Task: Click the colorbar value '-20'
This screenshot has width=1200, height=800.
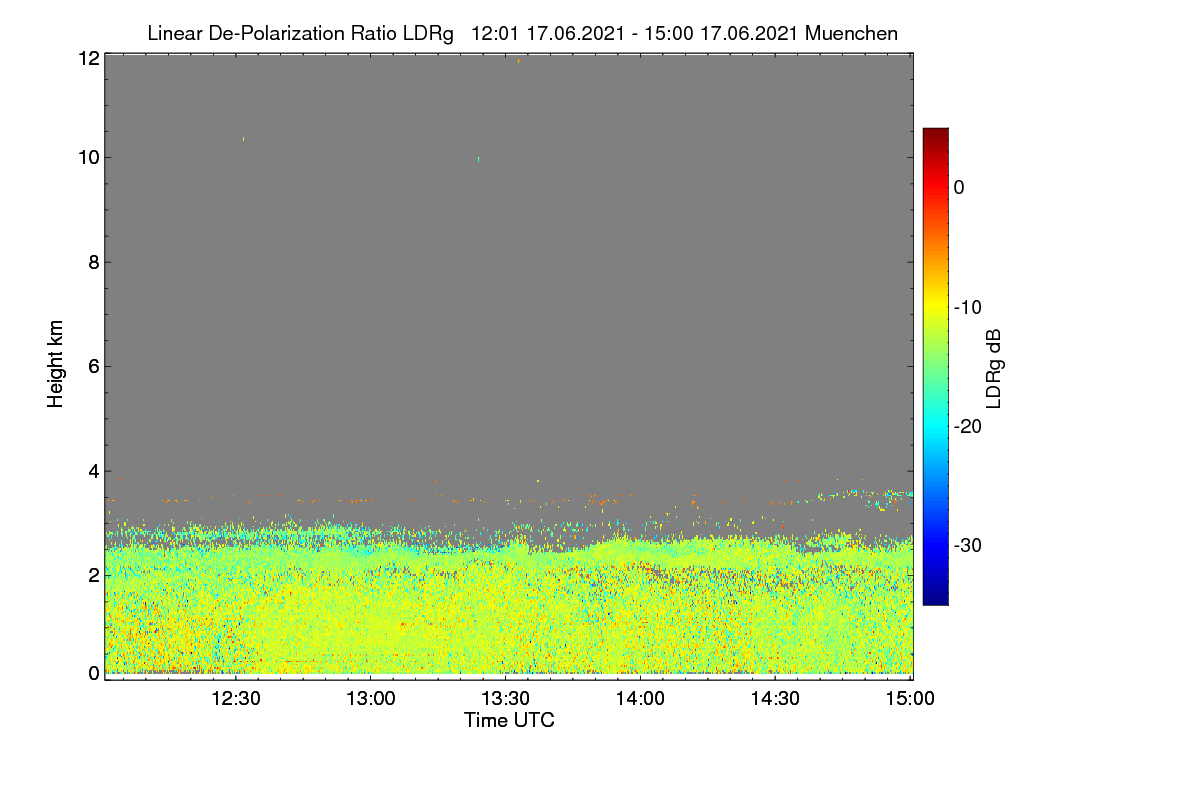Action: coord(968,426)
